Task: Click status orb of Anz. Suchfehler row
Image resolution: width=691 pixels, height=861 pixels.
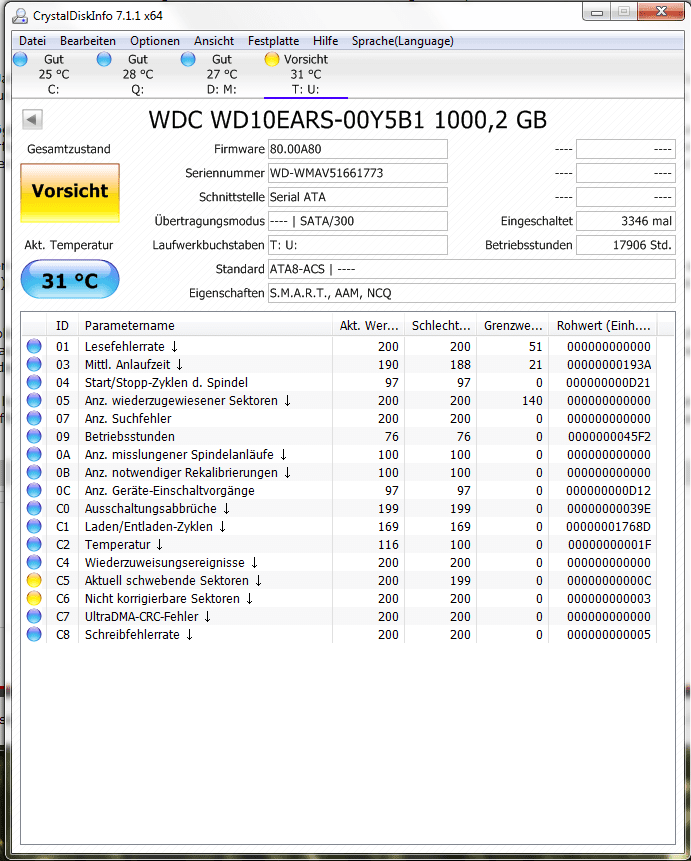Action: [34, 418]
